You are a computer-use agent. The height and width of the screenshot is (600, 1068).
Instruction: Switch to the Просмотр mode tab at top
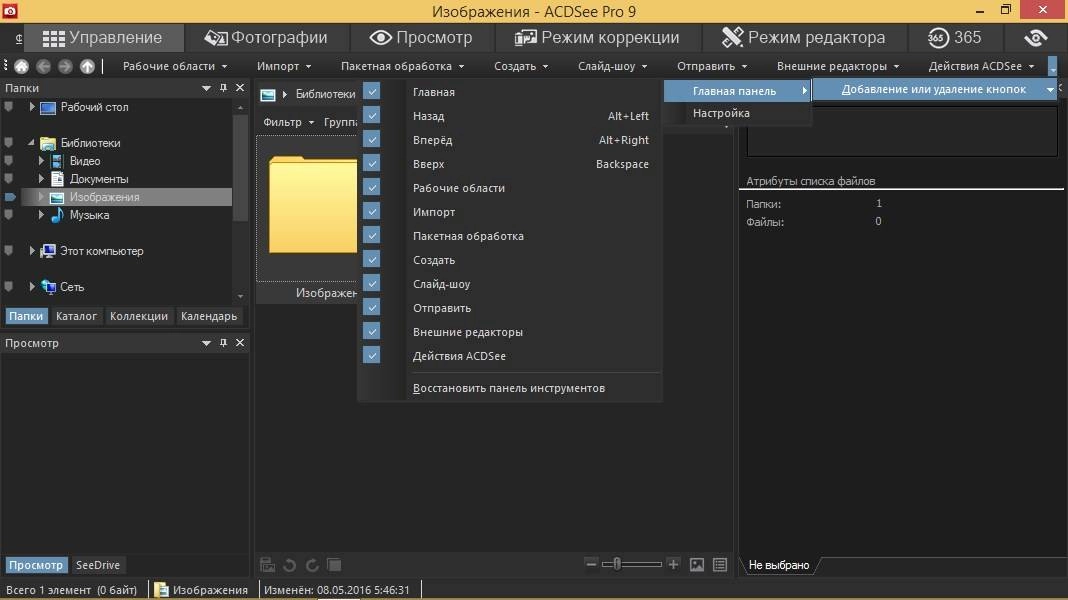[421, 37]
